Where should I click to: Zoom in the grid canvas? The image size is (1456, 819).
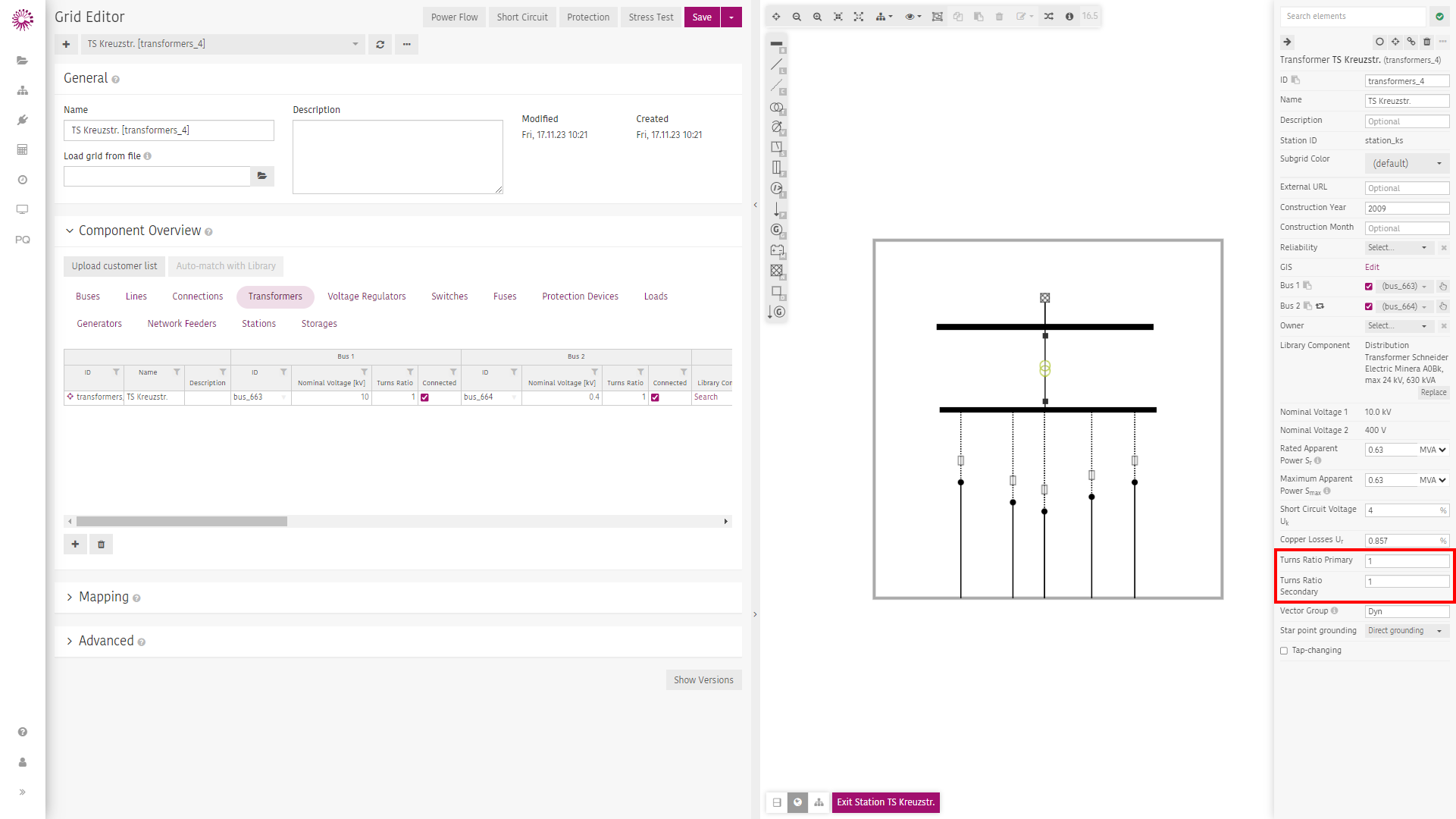(x=817, y=17)
